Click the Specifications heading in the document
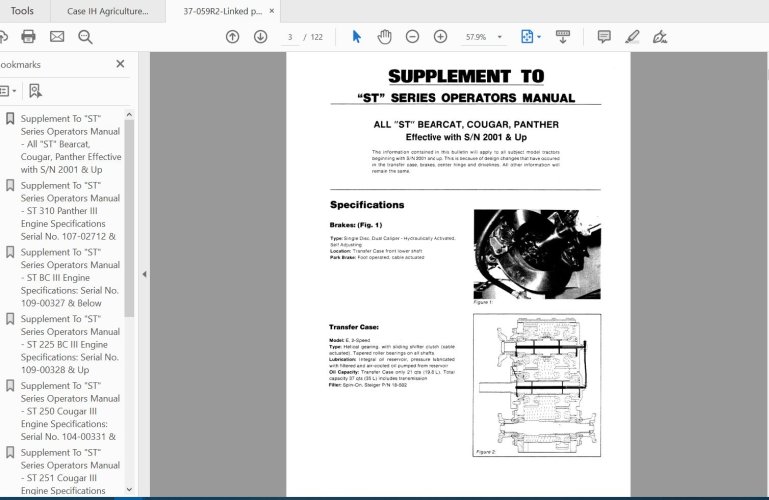This screenshot has width=769, height=500. [367, 204]
